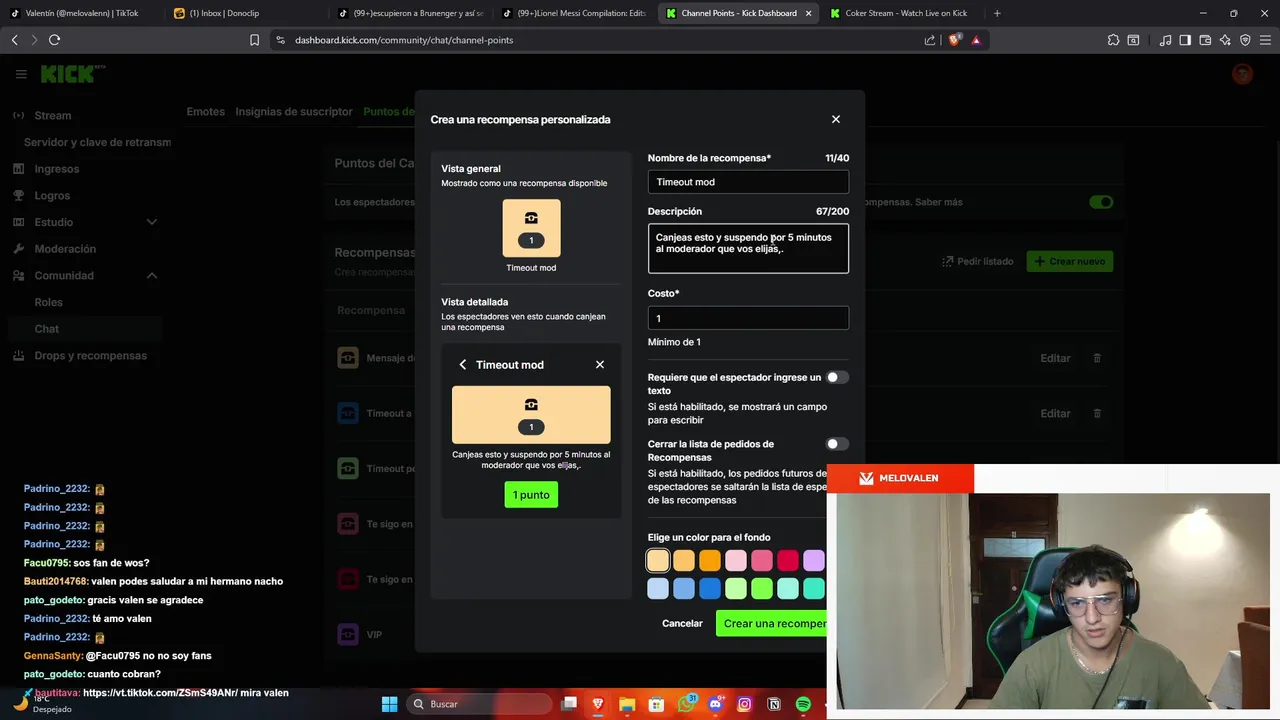Select the bright green background color
Screen dimensions: 1280x720
pos(762,589)
